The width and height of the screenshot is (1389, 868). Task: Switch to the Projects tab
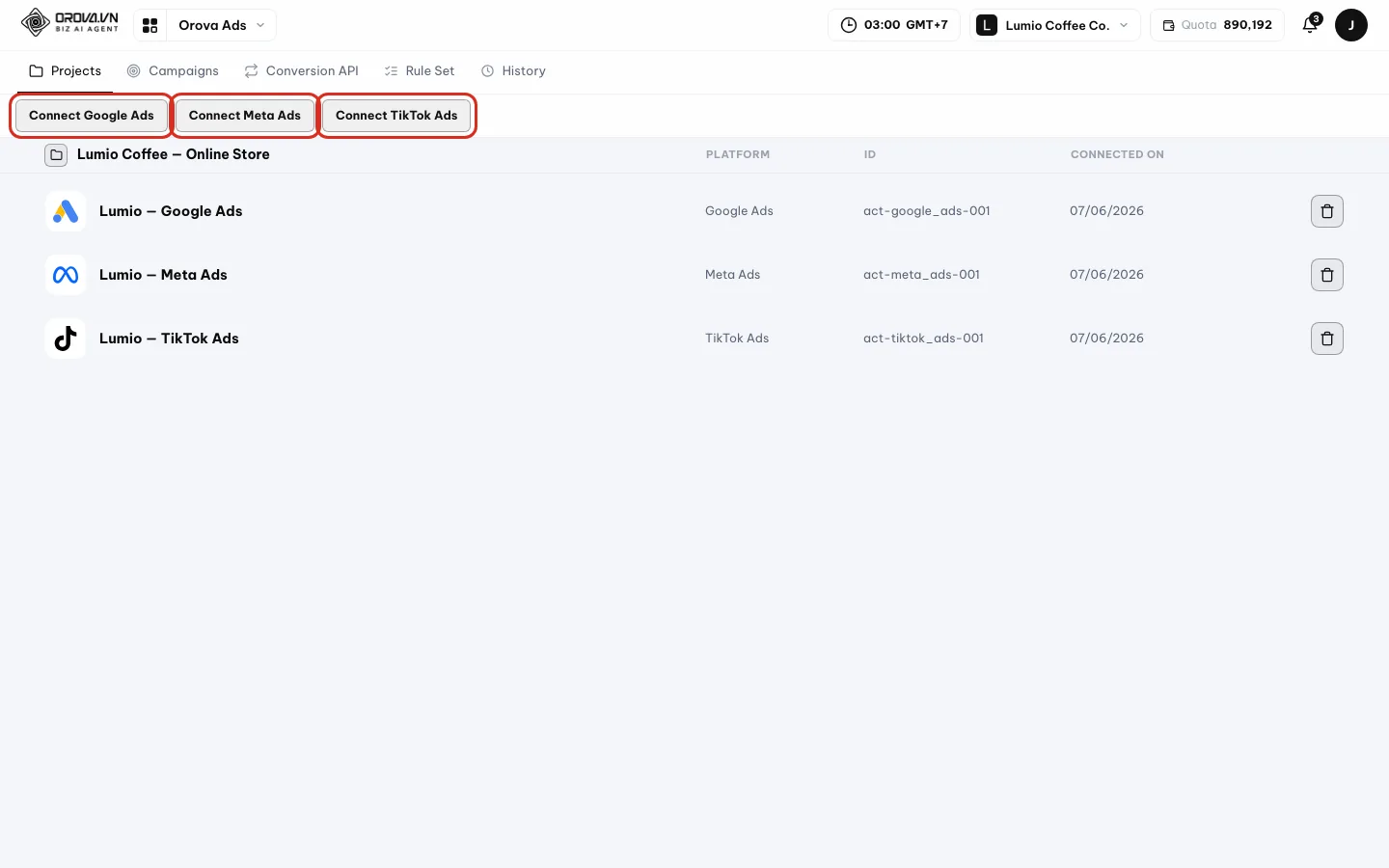pyautogui.click(x=66, y=71)
